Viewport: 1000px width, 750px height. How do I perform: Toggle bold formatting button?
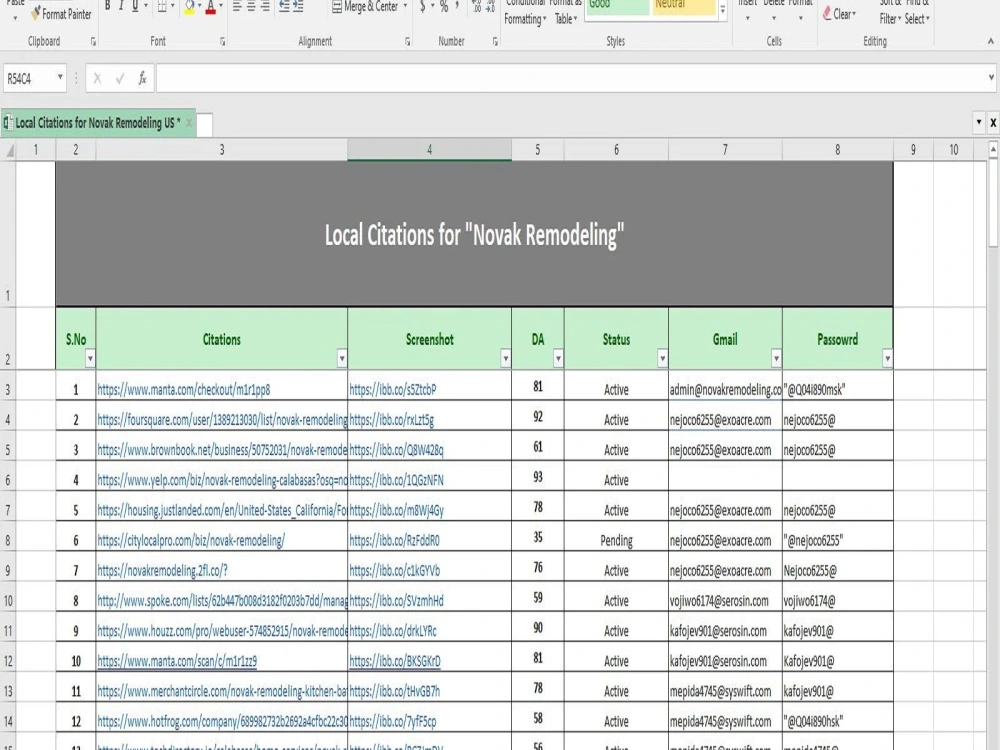pyautogui.click(x=107, y=6)
